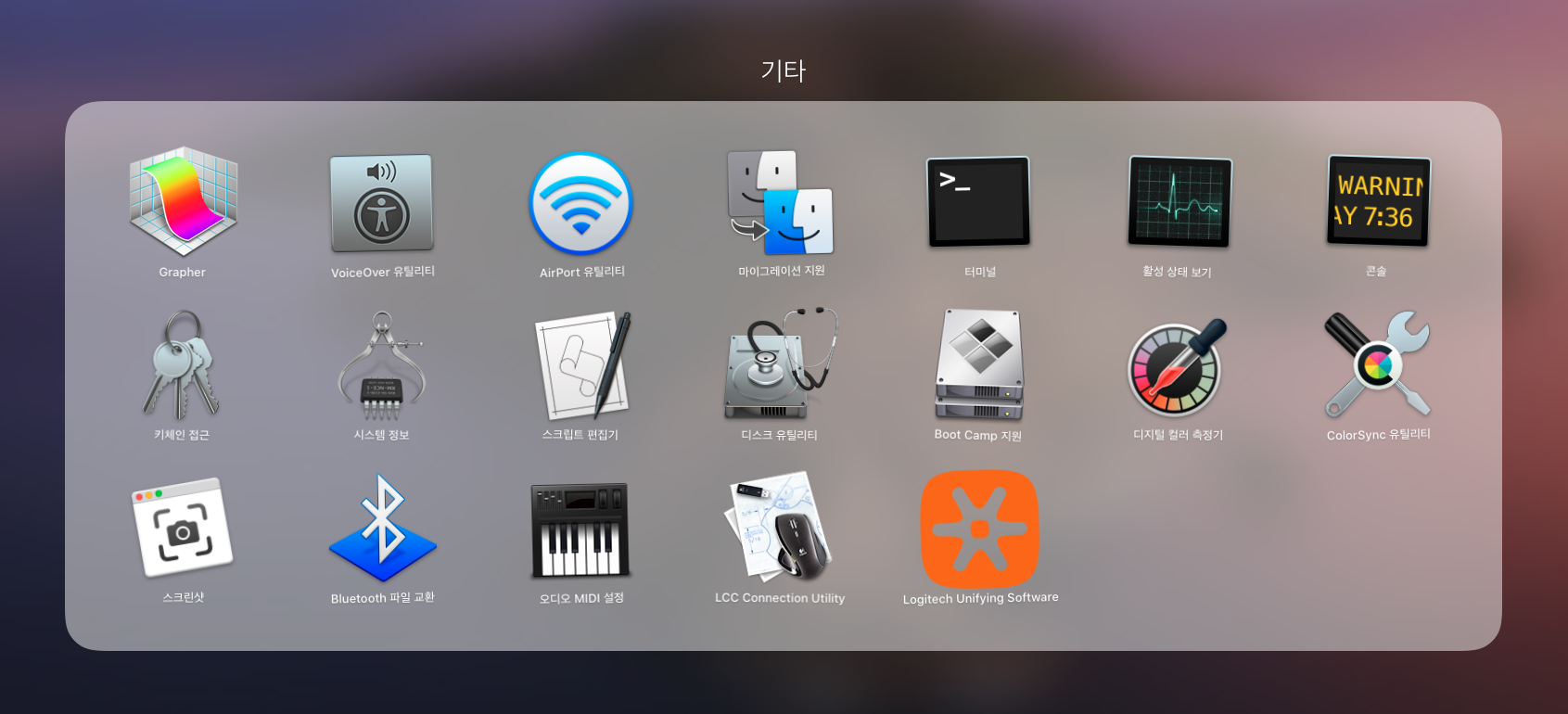Launch 디지털 컬러 측정기
The width and height of the screenshot is (1568, 714).
click(1178, 367)
